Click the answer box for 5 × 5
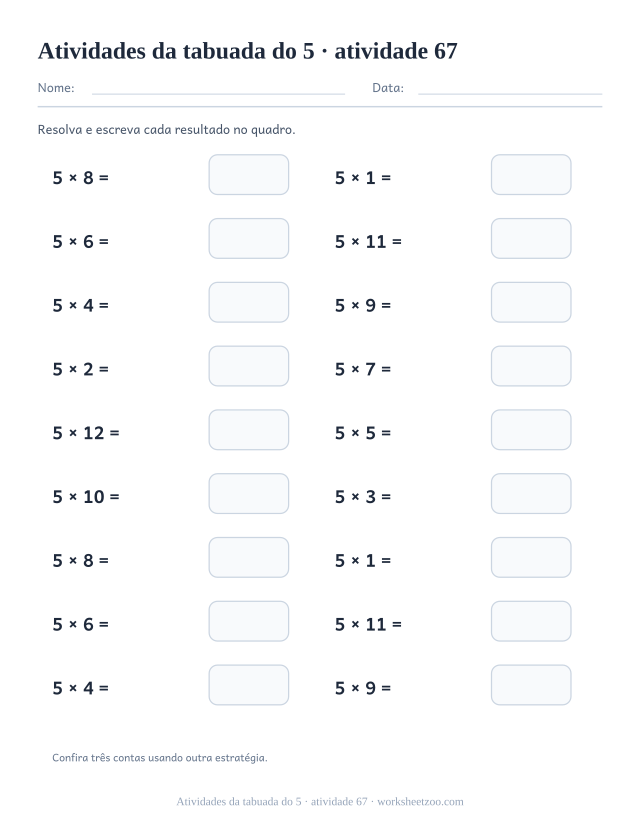640x829 pixels. coord(531,430)
